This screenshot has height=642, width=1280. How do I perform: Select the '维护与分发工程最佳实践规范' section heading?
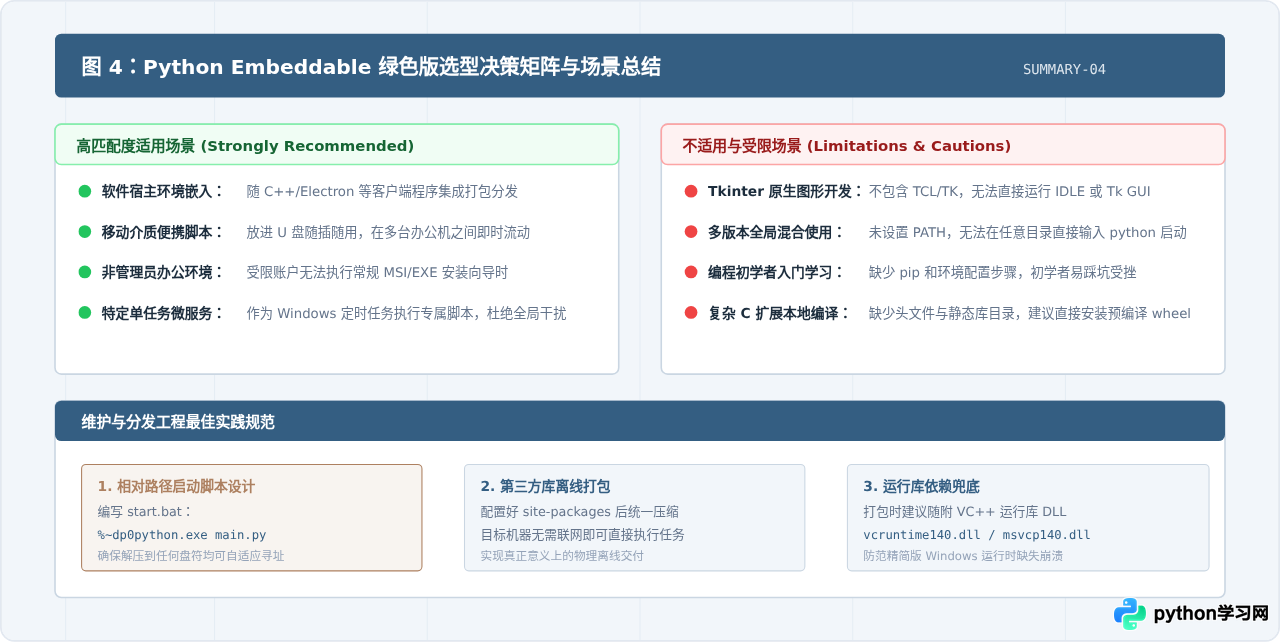[x=178, y=422]
